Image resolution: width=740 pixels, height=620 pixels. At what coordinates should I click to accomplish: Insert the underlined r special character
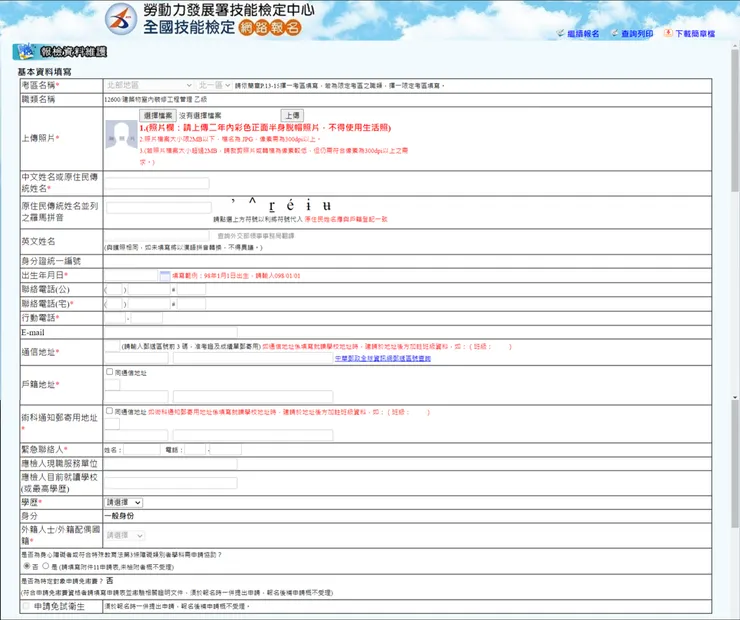click(x=272, y=206)
